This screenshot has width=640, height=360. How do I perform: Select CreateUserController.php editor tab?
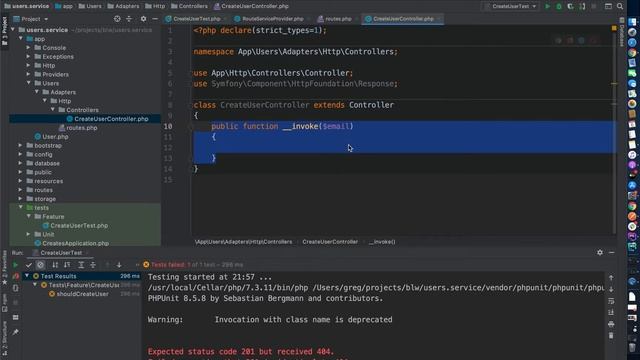(403, 19)
